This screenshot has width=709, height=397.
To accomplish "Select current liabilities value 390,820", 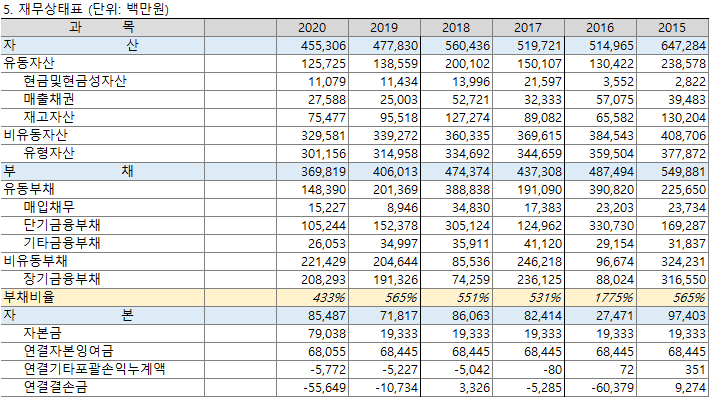I will coord(611,190).
